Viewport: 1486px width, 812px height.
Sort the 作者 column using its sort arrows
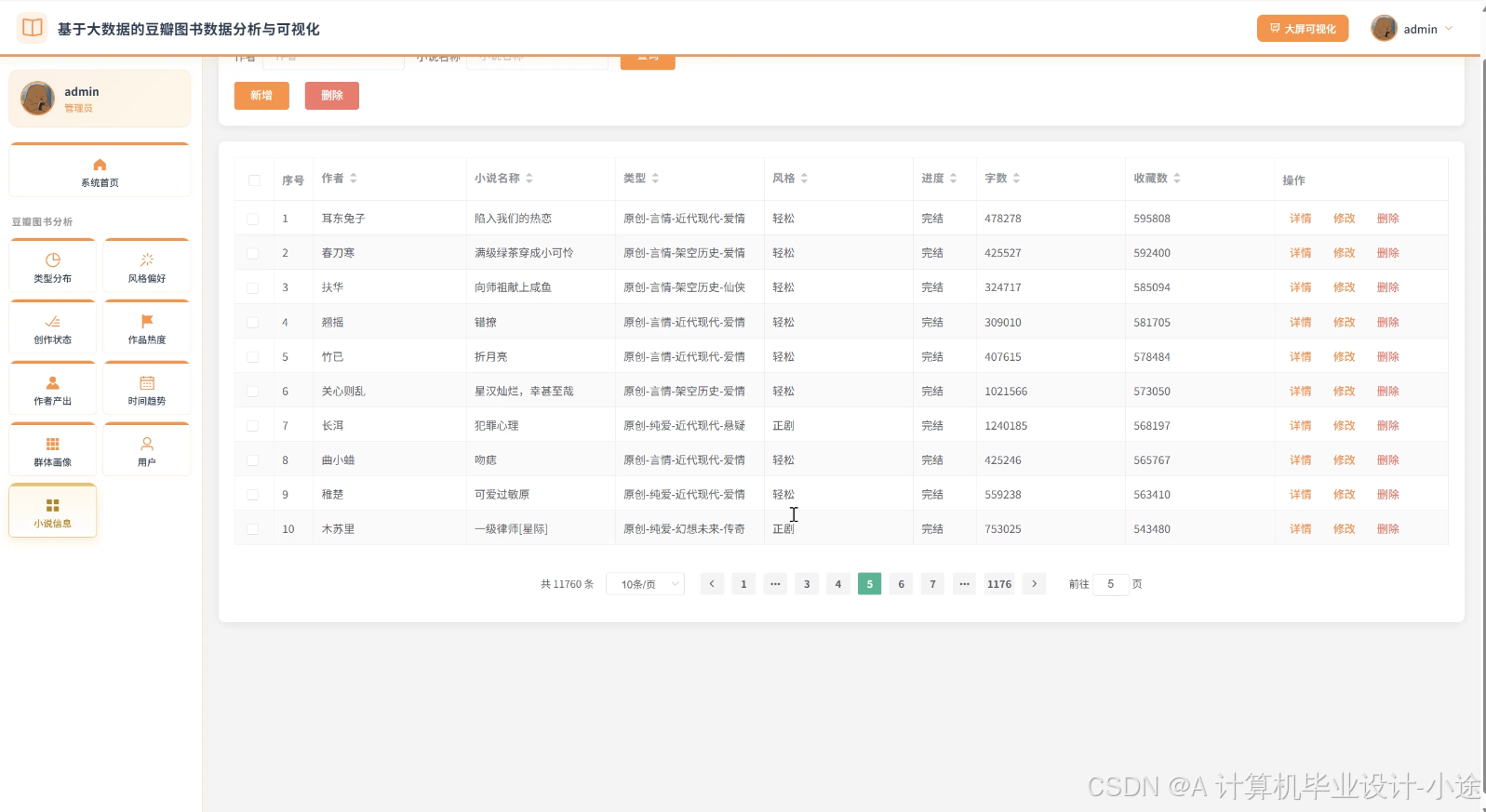coord(354,178)
